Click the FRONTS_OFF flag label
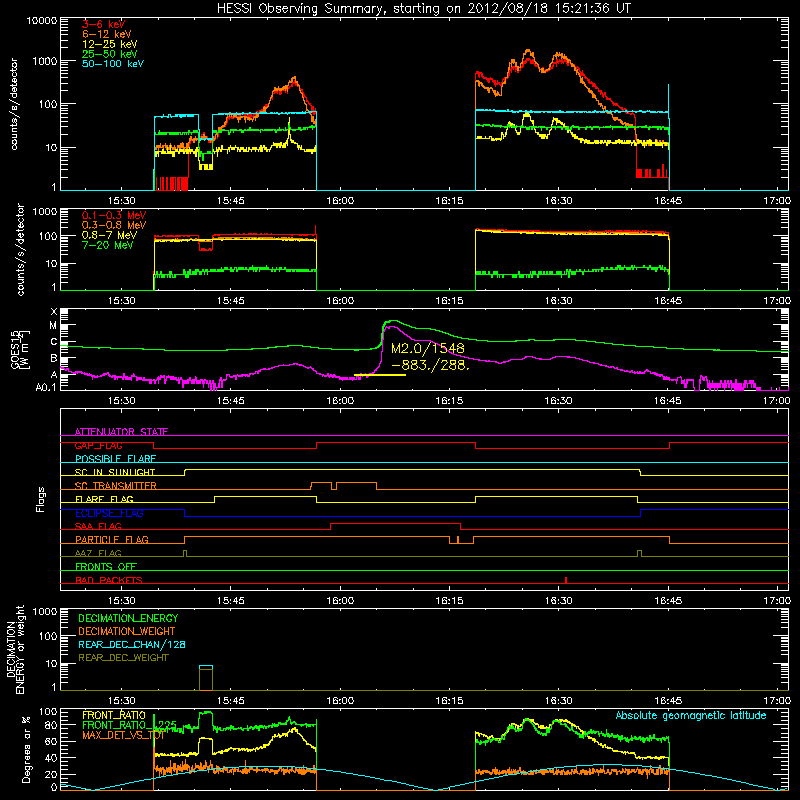 pos(106,567)
